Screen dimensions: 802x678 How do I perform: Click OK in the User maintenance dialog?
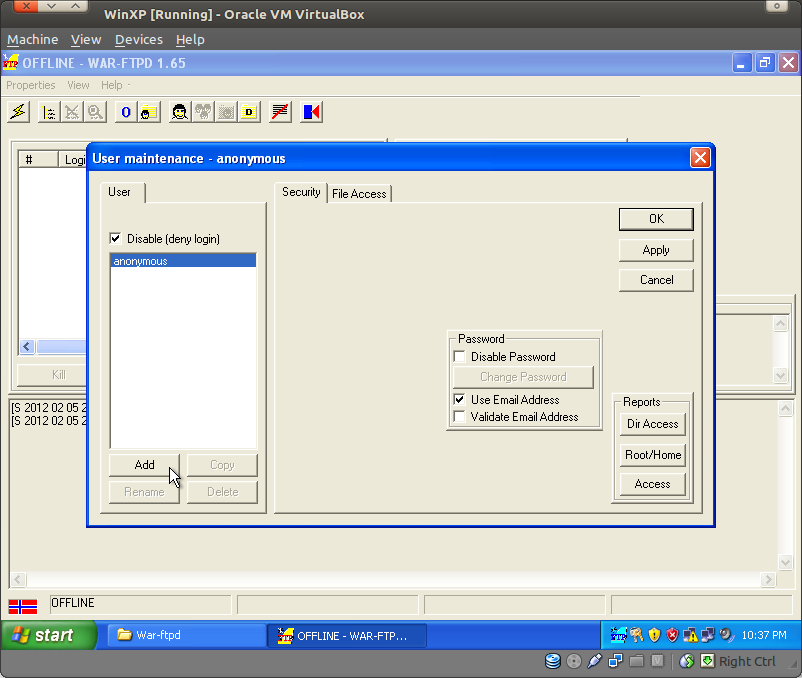click(x=656, y=219)
